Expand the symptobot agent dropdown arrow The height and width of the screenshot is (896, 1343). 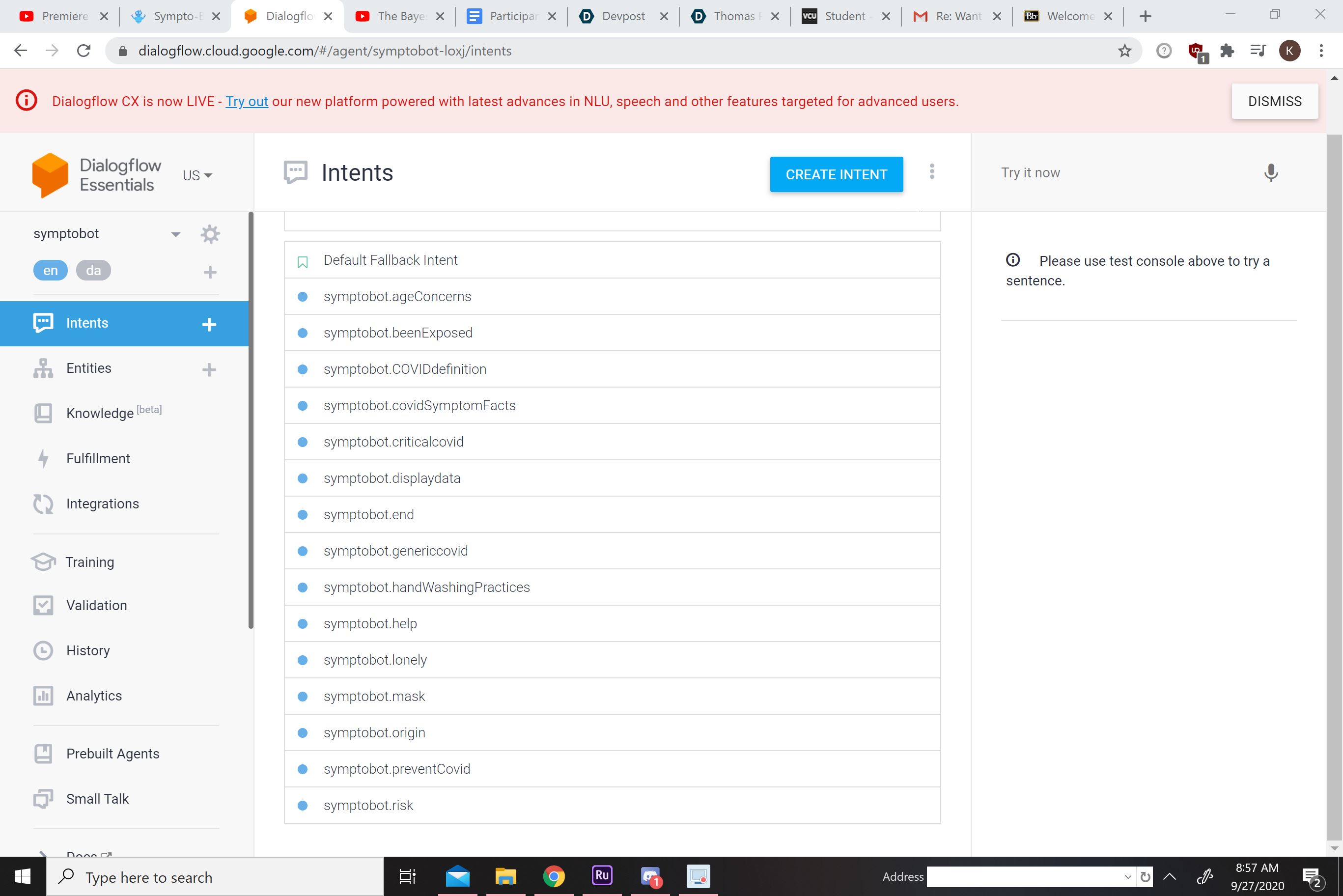[175, 234]
